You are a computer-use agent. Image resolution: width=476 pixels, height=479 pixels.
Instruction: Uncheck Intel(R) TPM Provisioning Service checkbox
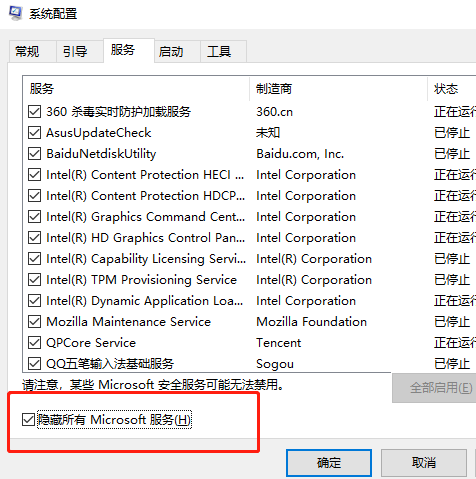click(x=34, y=280)
